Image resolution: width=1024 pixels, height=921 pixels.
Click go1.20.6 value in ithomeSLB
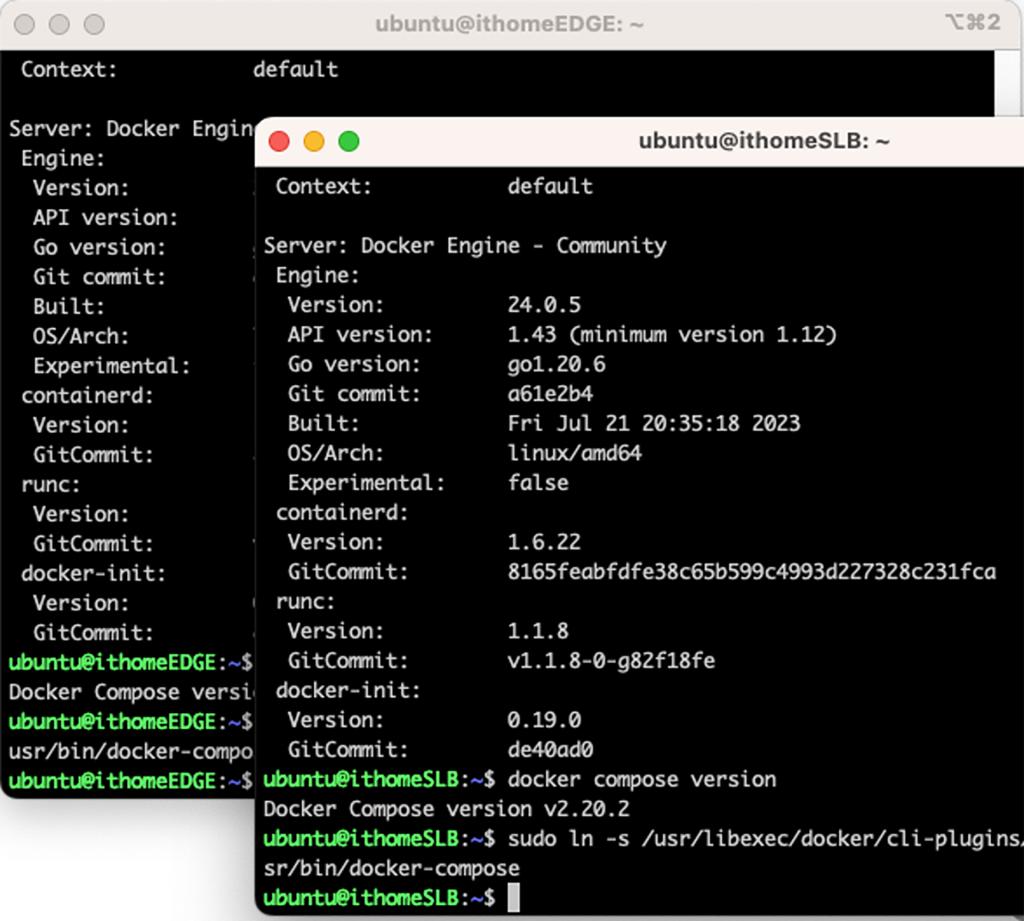point(556,364)
